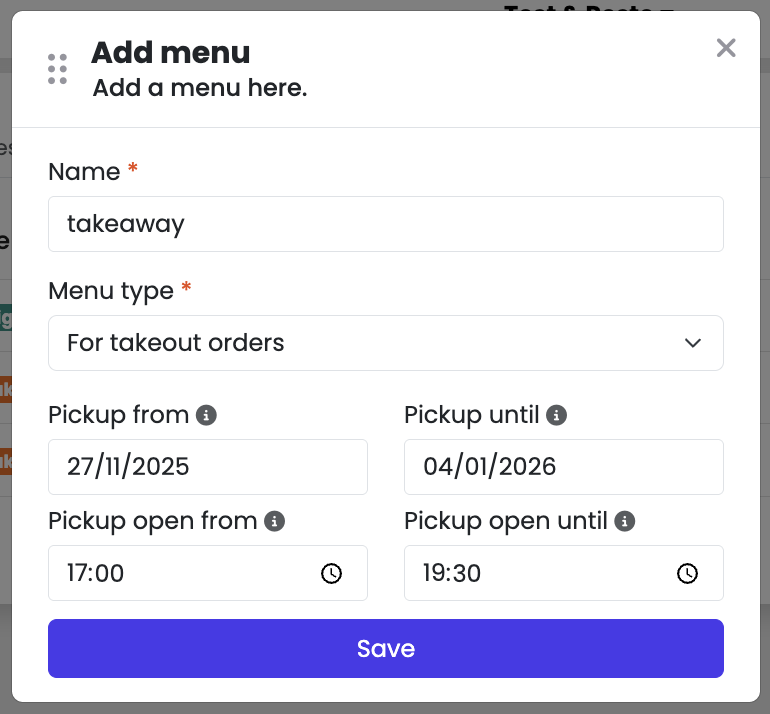Show info for Pickup open from

point(275,521)
